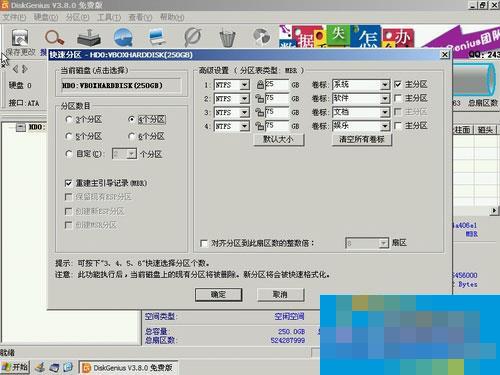Click the magnifying glass search partitions icon
The height and width of the screenshot is (375, 500).
click(54, 38)
